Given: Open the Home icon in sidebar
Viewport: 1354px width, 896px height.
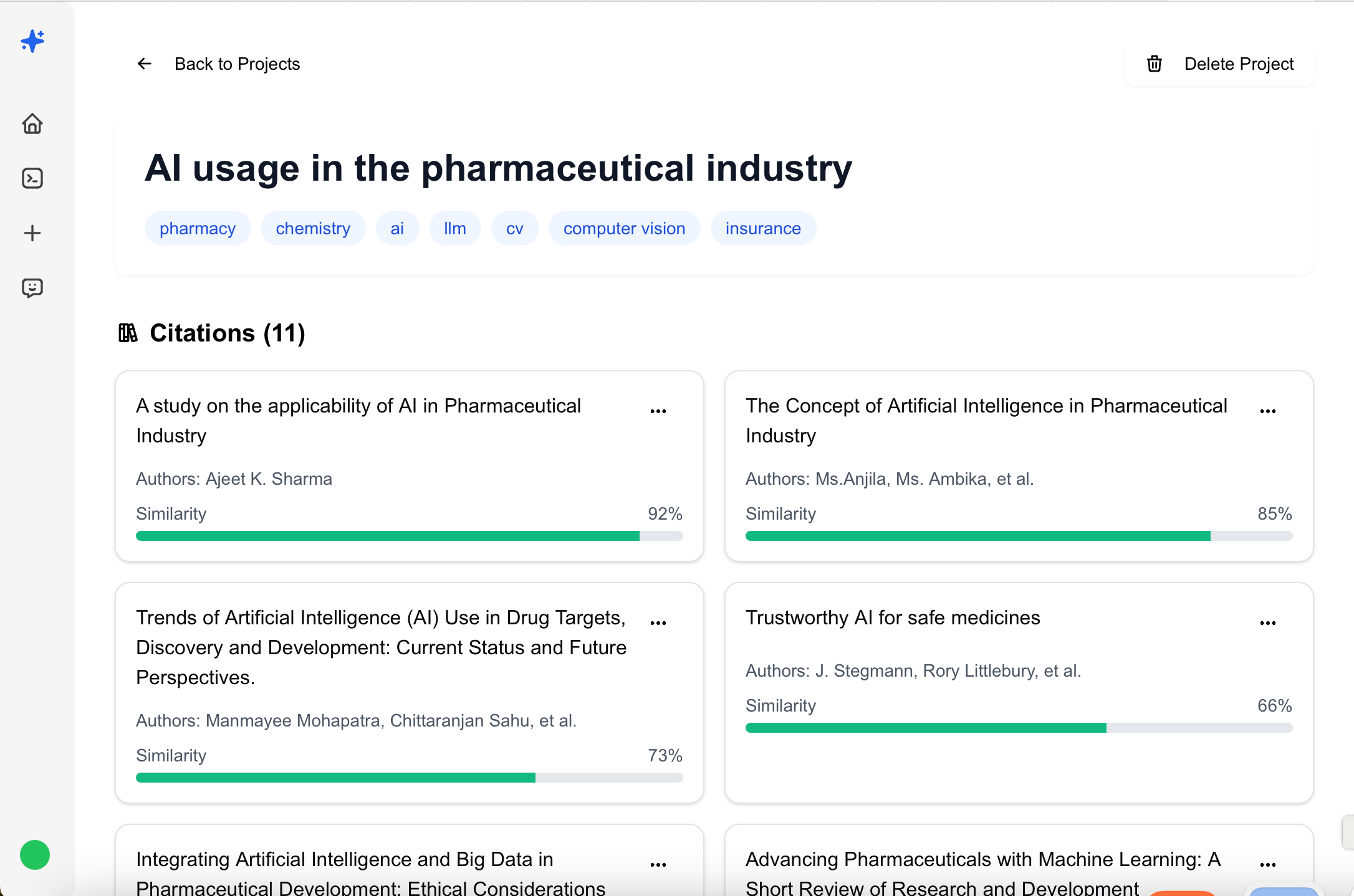Looking at the screenshot, I should (x=32, y=124).
